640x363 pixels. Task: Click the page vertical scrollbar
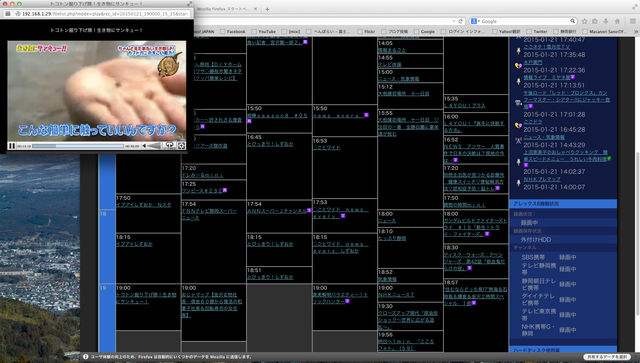coord(637,233)
